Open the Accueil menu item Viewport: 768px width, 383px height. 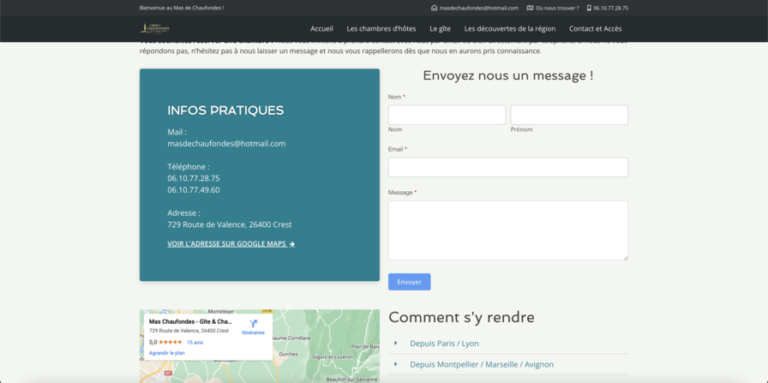coord(322,28)
